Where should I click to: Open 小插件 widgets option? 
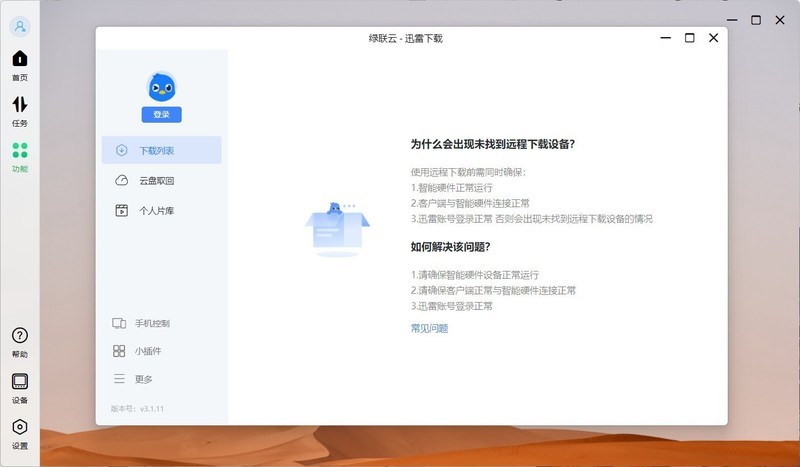[137, 351]
